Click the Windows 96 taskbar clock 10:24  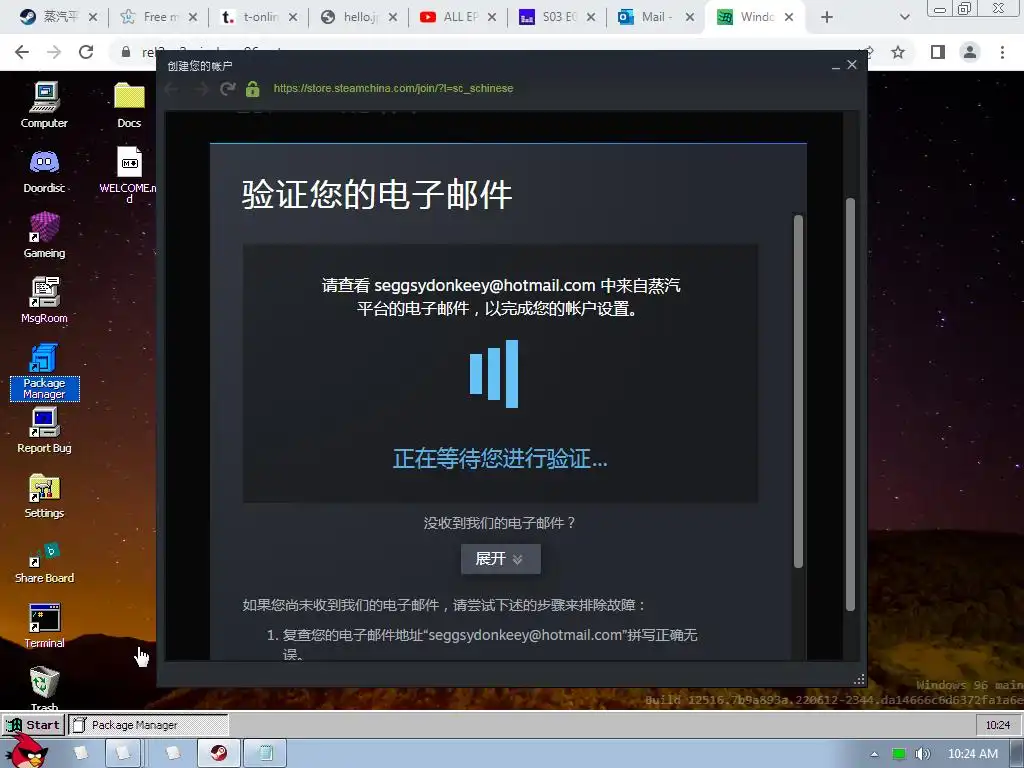tap(998, 725)
